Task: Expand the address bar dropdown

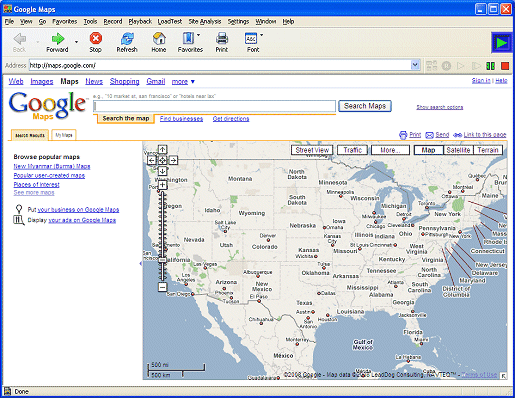Action: pyautogui.click(x=415, y=65)
